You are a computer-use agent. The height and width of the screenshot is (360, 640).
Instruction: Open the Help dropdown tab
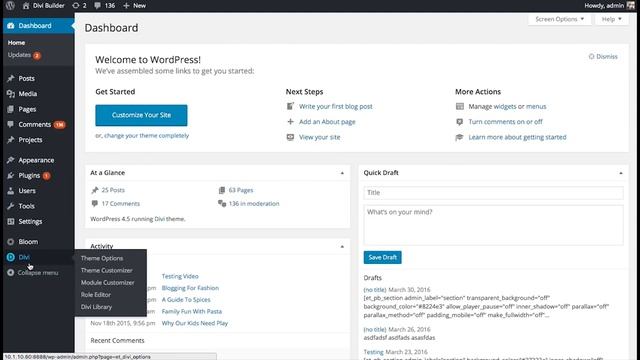[611, 19]
